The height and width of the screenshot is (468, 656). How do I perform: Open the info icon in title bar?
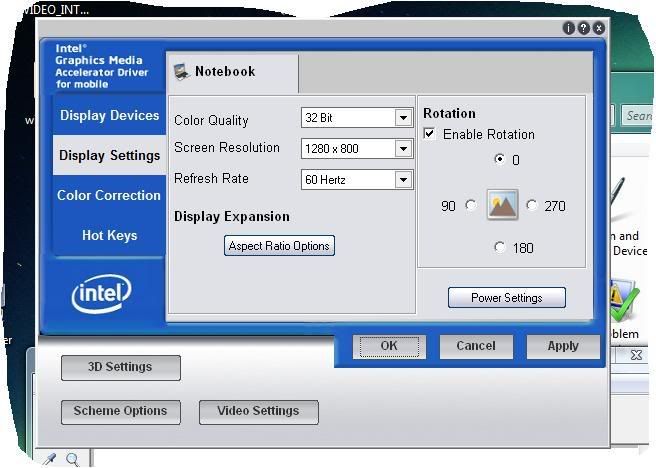point(568,28)
